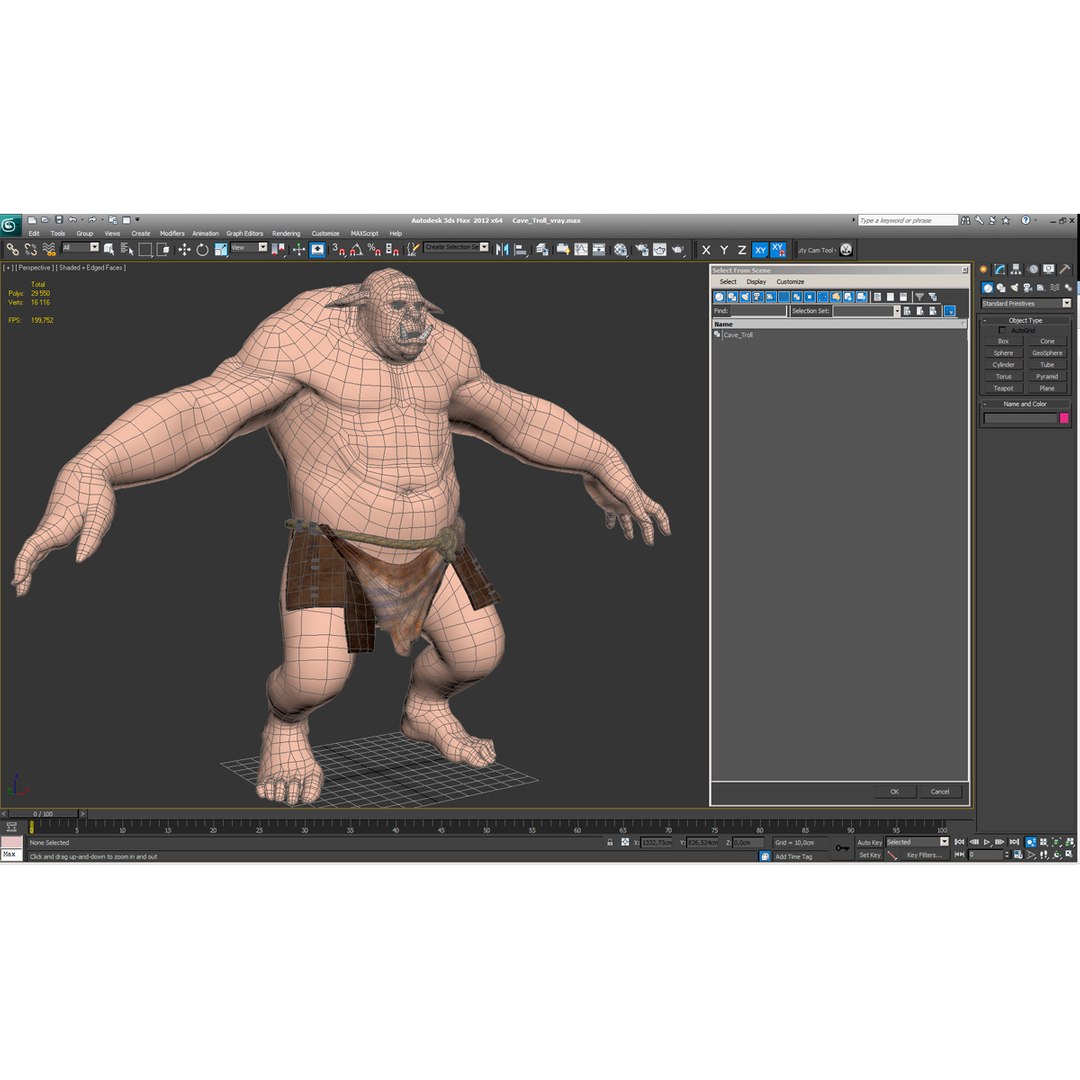Open the Edit menu

point(34,233)
